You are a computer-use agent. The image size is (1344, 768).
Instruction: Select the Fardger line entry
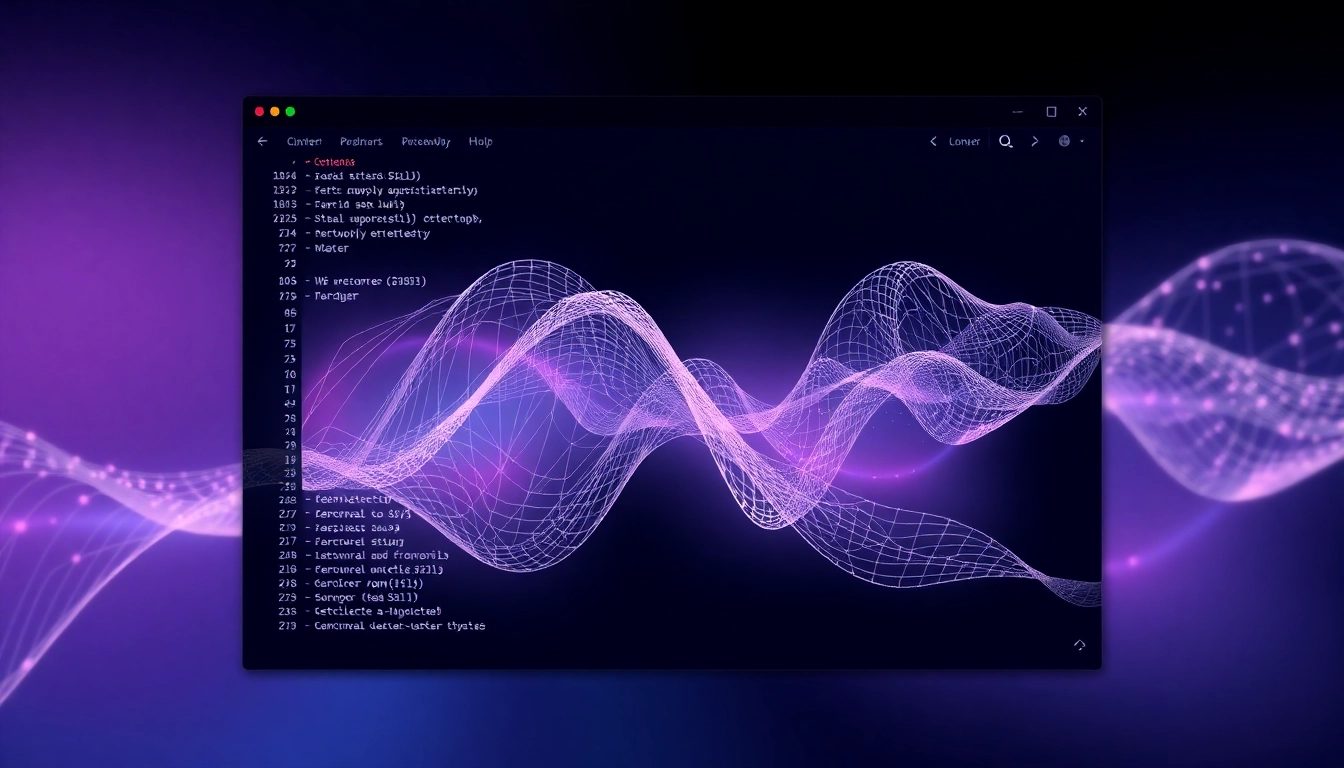click(x=336, y=296)
